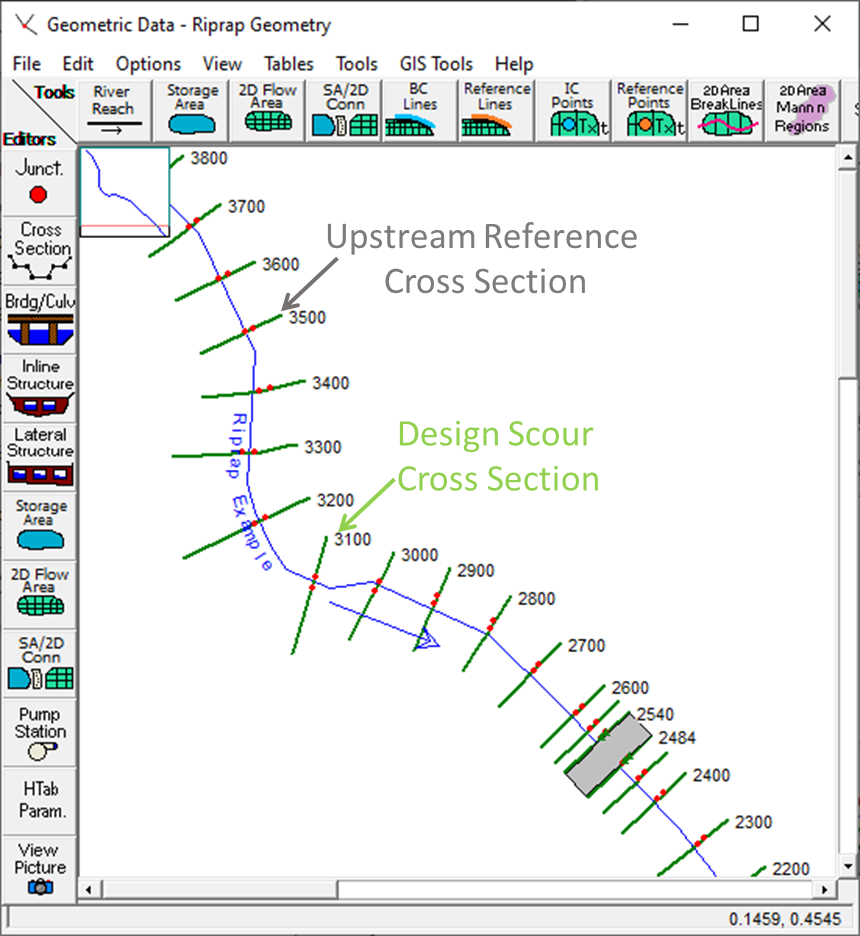Pick the 2D Flow Area tool
The width and height of the screenshot is (860, 936).
[x=267, y=111]
